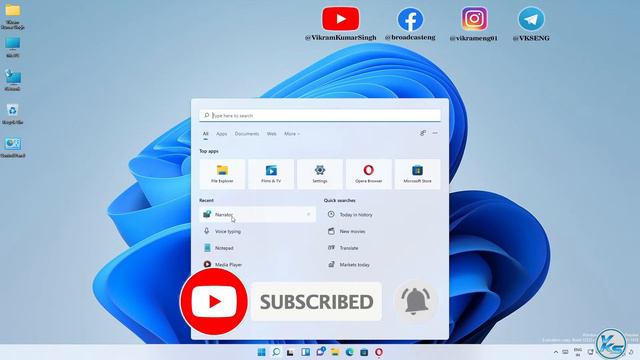This screenshot has width=640, height=360.
Task: Open the ENG language switcher
Action: (578, 352)
